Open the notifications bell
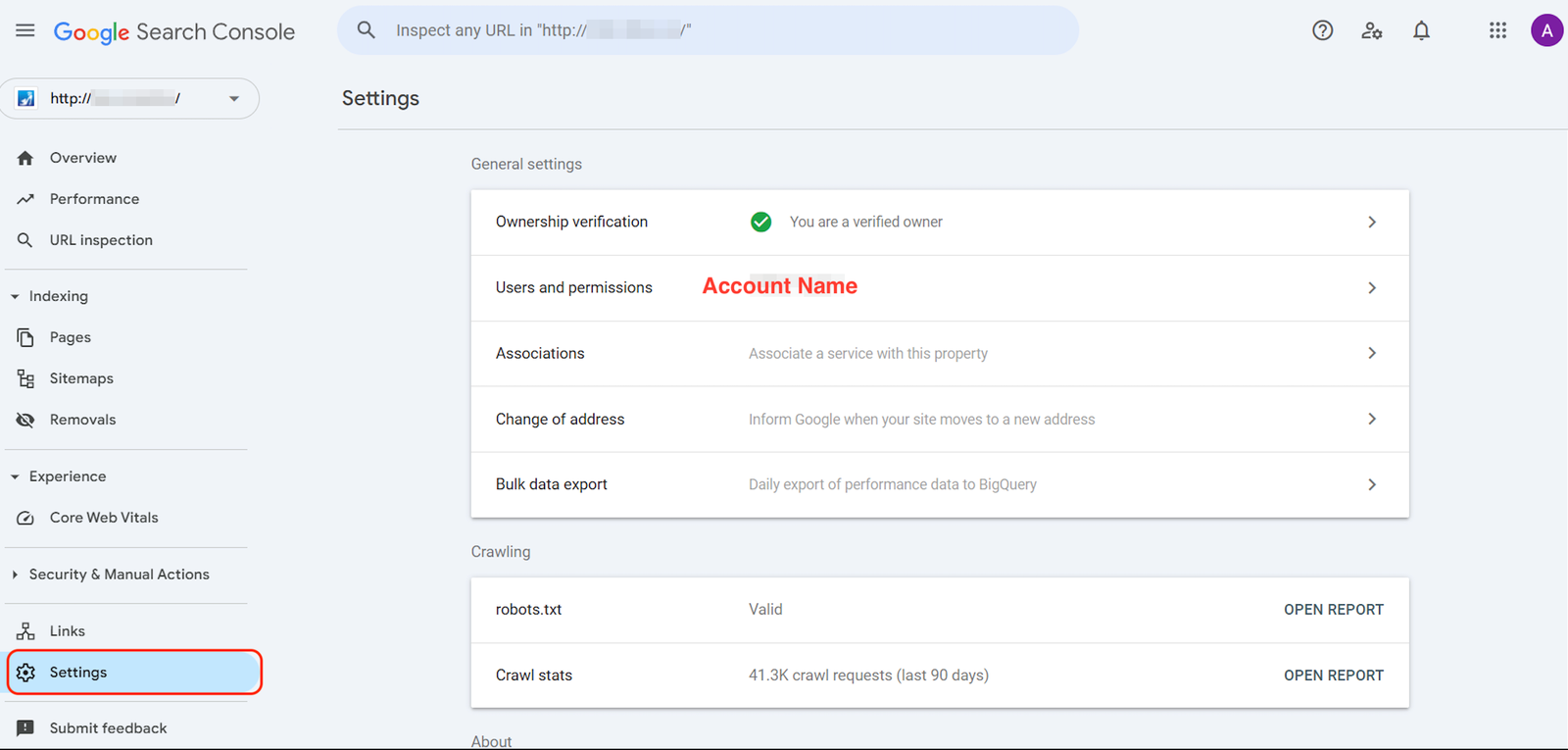 (1421, 30)
